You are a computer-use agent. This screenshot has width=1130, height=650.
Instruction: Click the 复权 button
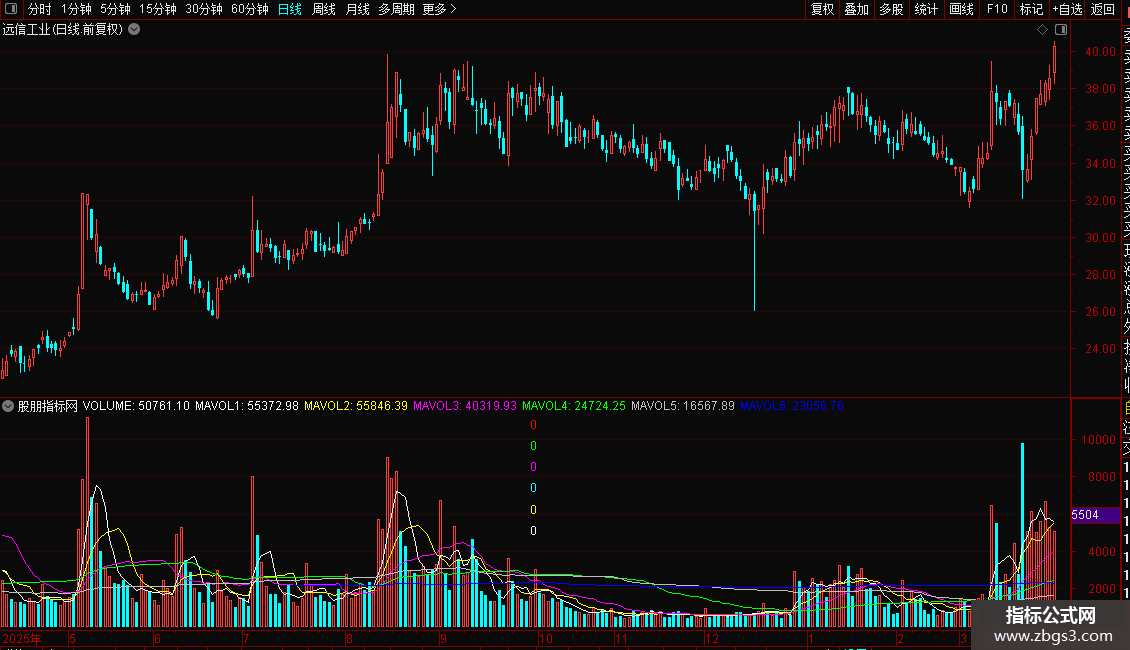pyautogui.click(x=822, y=9)
